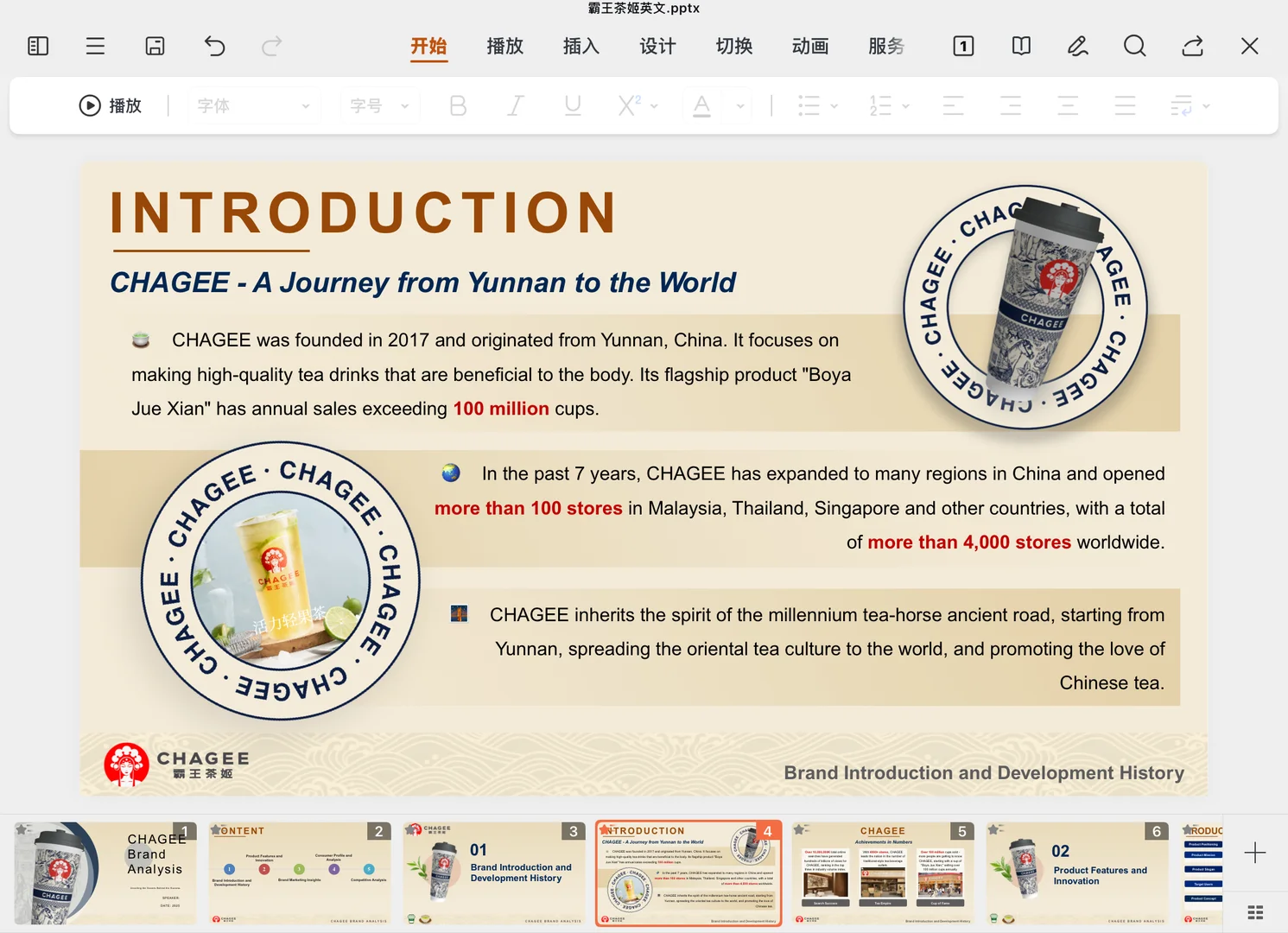The width and height of the screenshot is (1288, 933).
Task: Select the lemon tea drink circular image
Action: pyautogui.click(x=281, y=581)
